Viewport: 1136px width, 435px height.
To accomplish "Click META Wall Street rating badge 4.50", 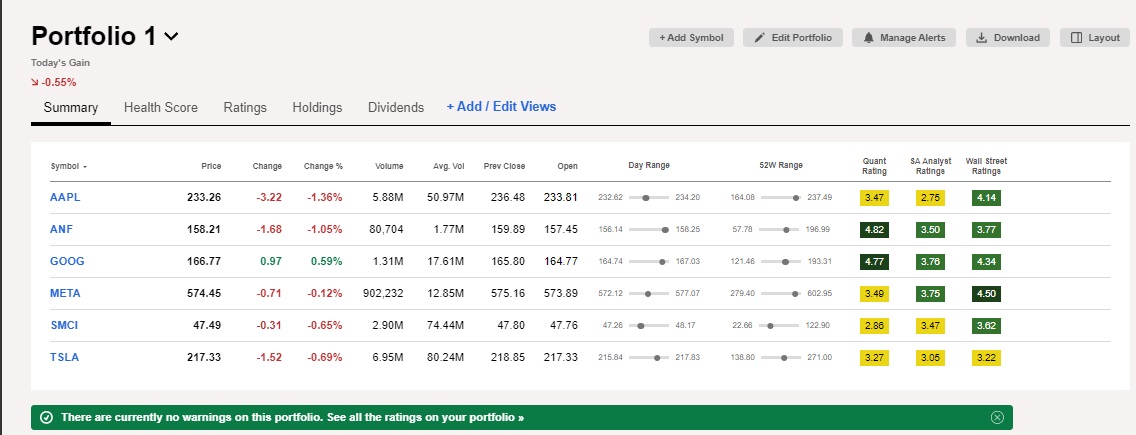I will tap(986, 294).
